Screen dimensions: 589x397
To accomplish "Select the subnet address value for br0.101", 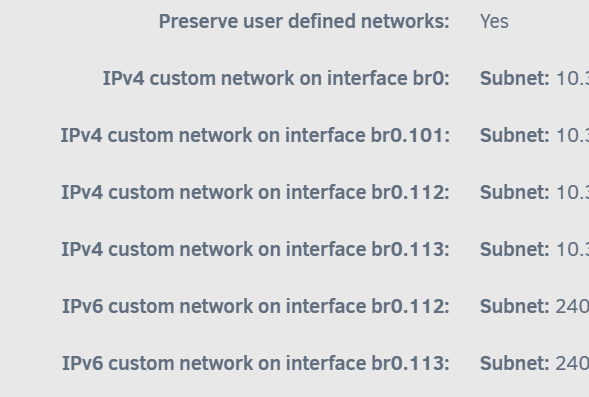I will click(x=572, y=136).
